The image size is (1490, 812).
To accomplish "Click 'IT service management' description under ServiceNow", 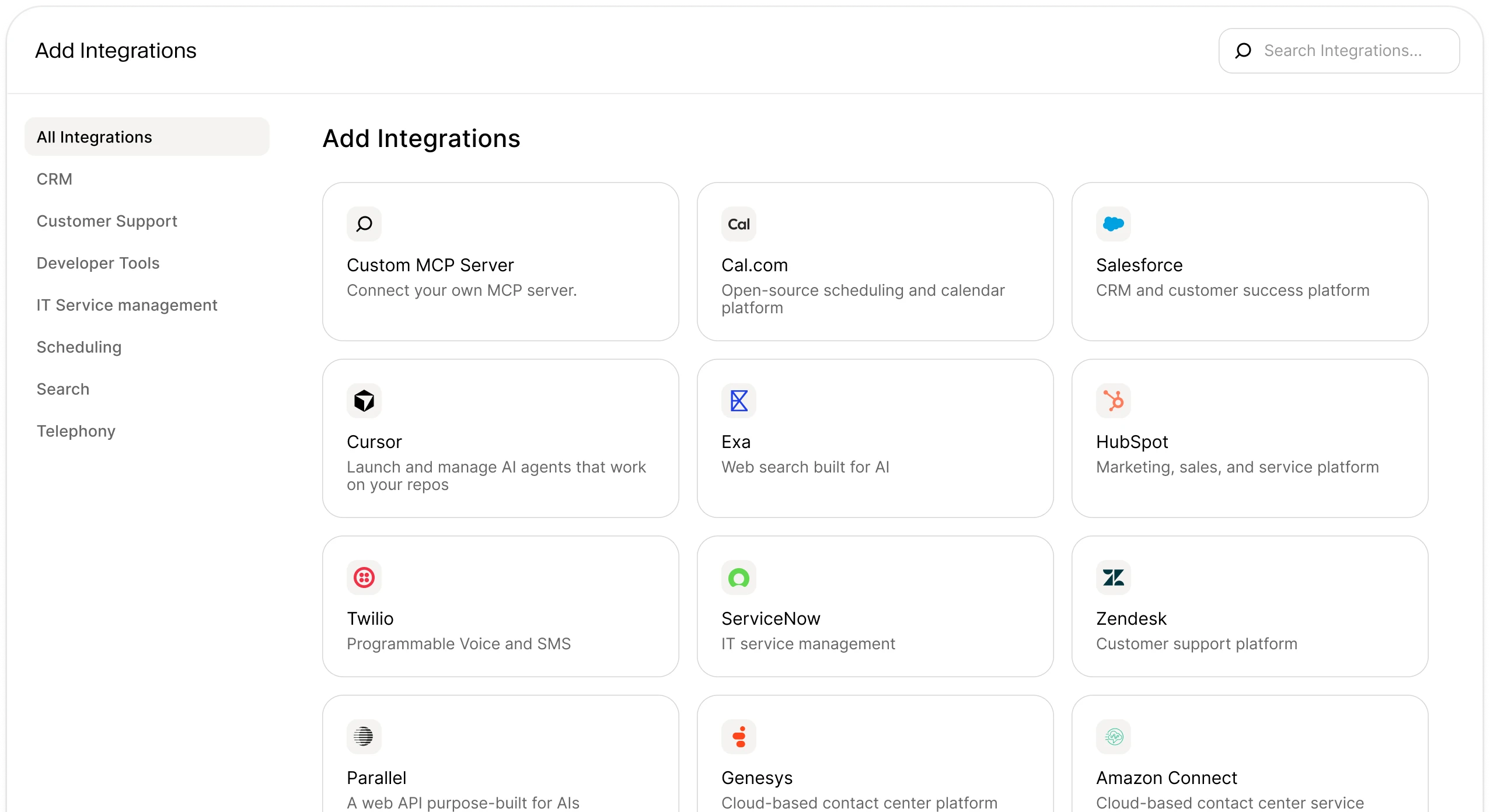I will [808, 643].
